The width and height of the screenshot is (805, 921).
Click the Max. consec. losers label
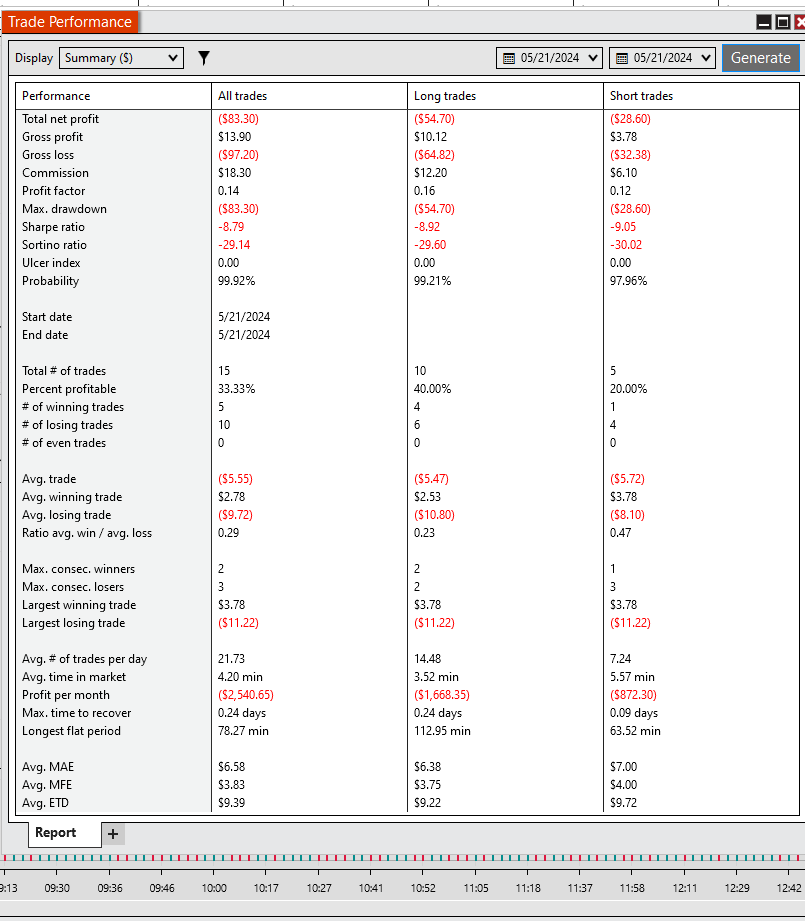coord(73,587)
